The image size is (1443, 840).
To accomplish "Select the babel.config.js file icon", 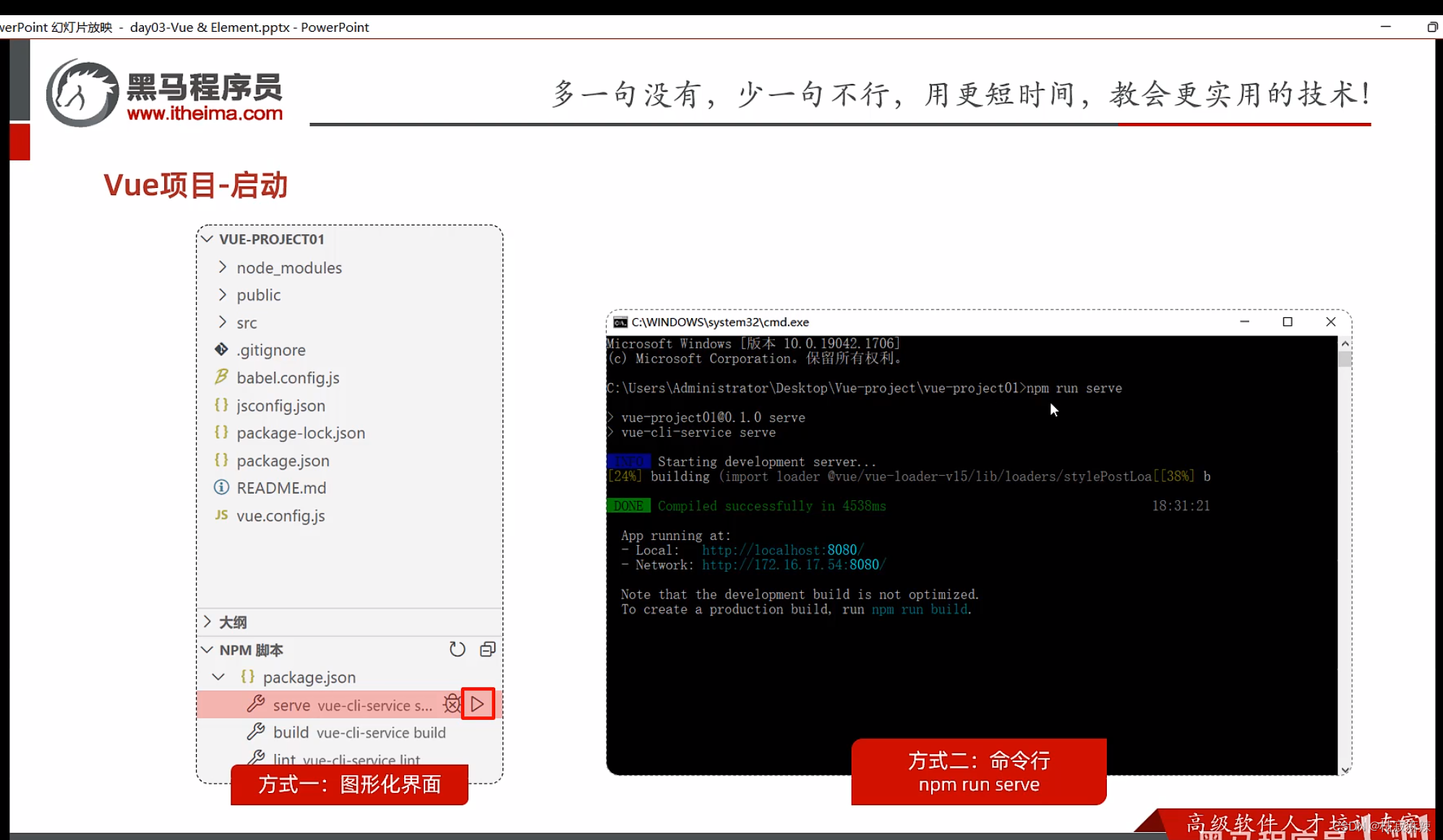I will tap(221, 377).
